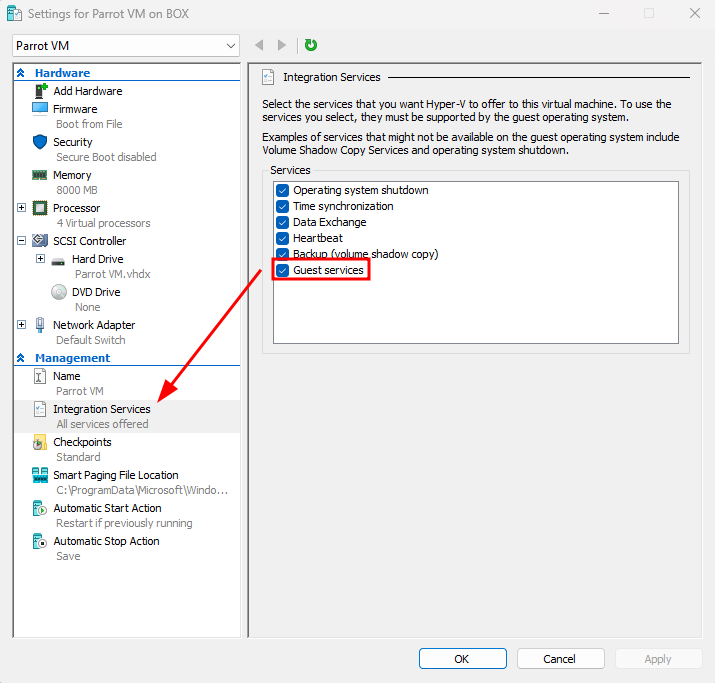Minimize the Settings window
This screenshot has width=715, height=683.
(604, 13)
